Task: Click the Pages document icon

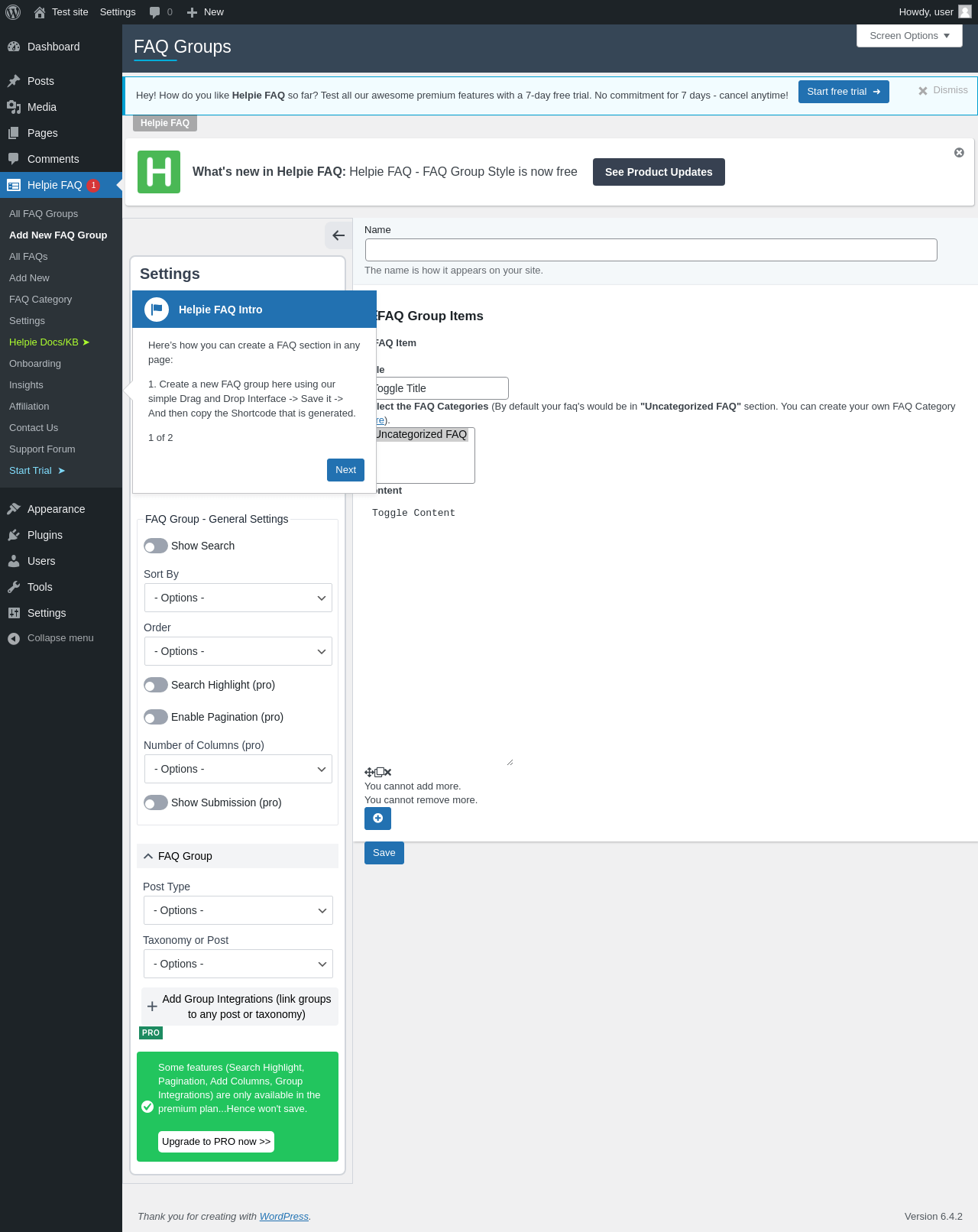Action: 14,133
